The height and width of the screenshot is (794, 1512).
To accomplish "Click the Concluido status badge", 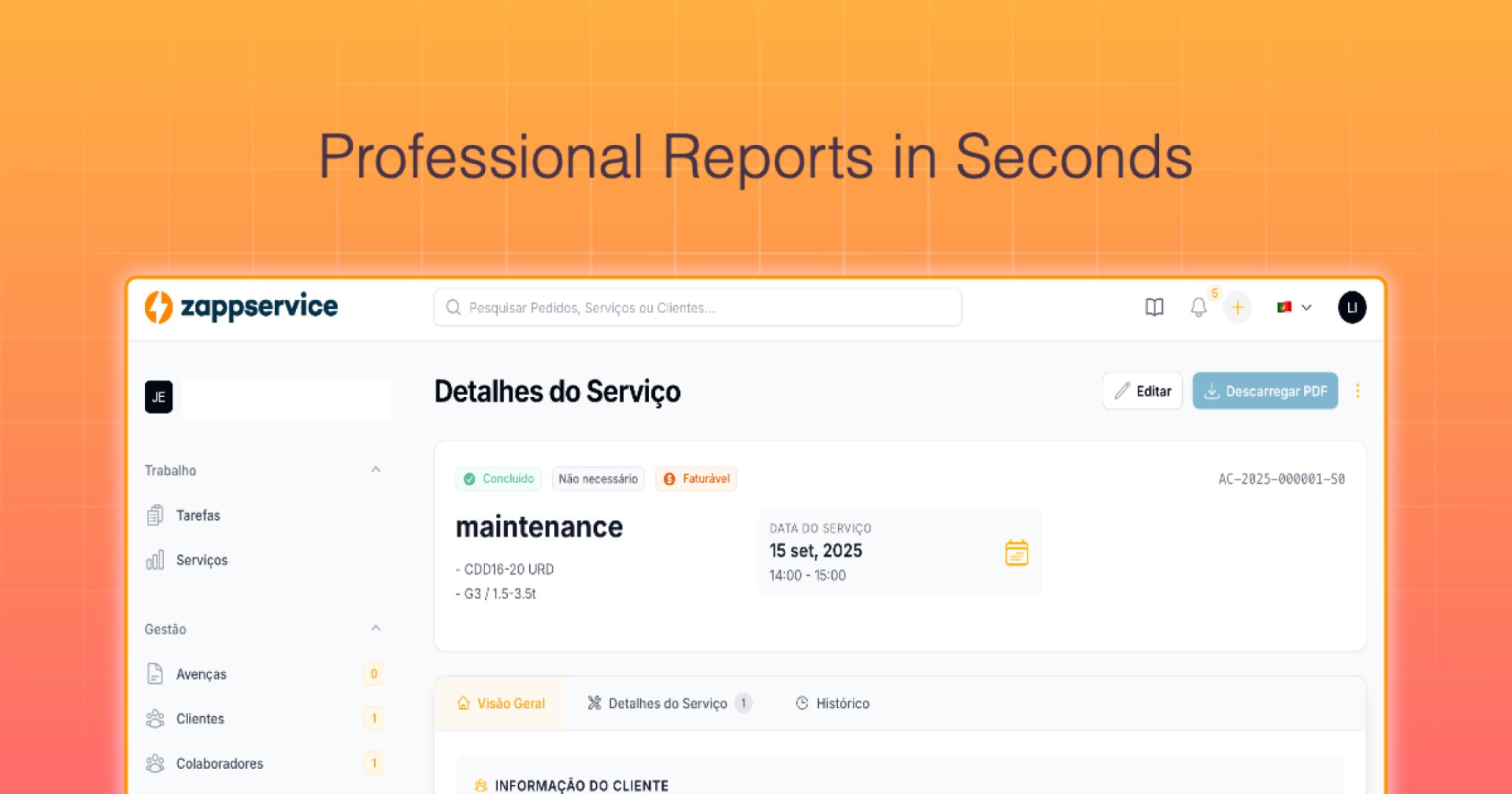I will 498,479.
